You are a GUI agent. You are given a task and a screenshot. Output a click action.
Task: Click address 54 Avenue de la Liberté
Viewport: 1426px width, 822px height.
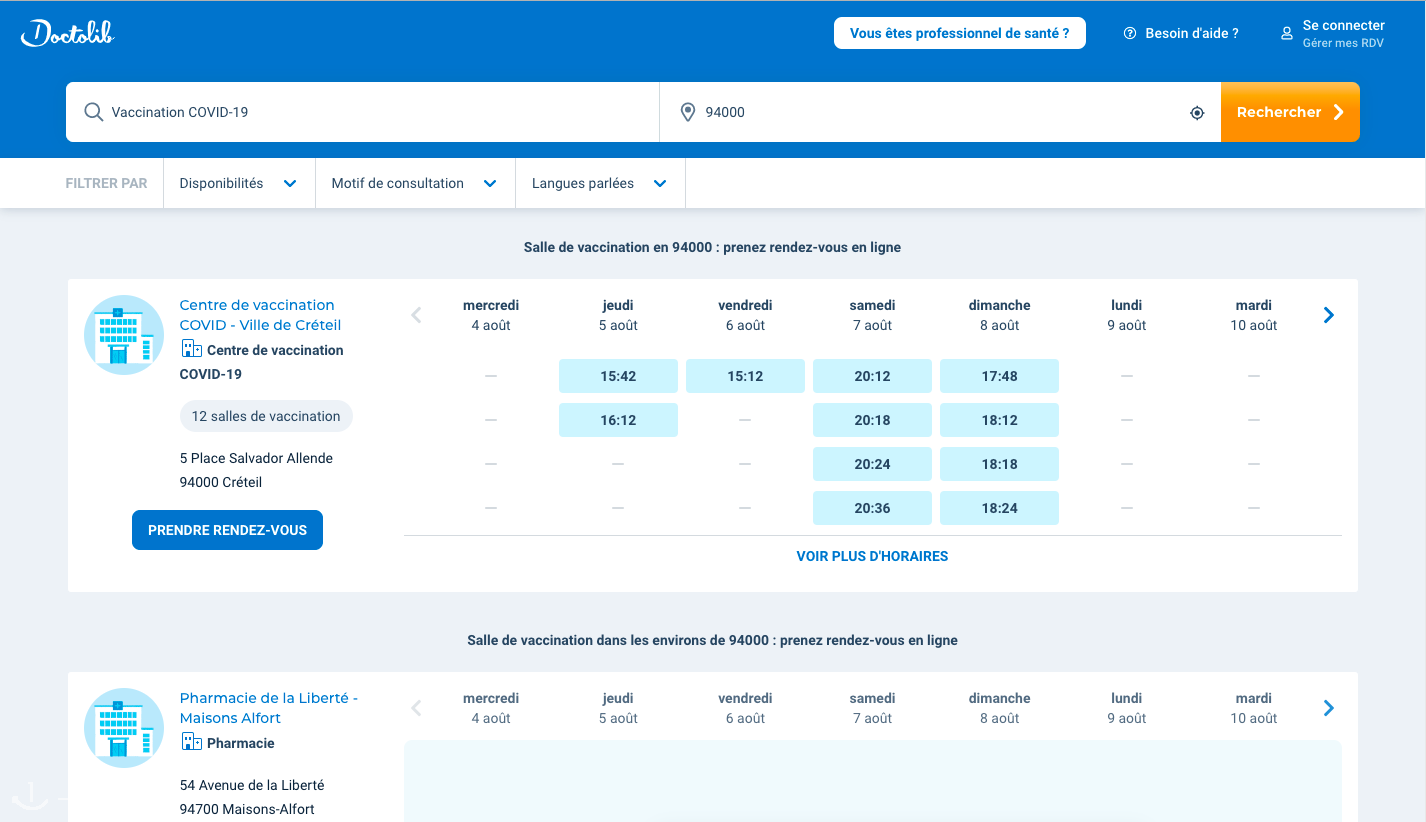[252, 785]
